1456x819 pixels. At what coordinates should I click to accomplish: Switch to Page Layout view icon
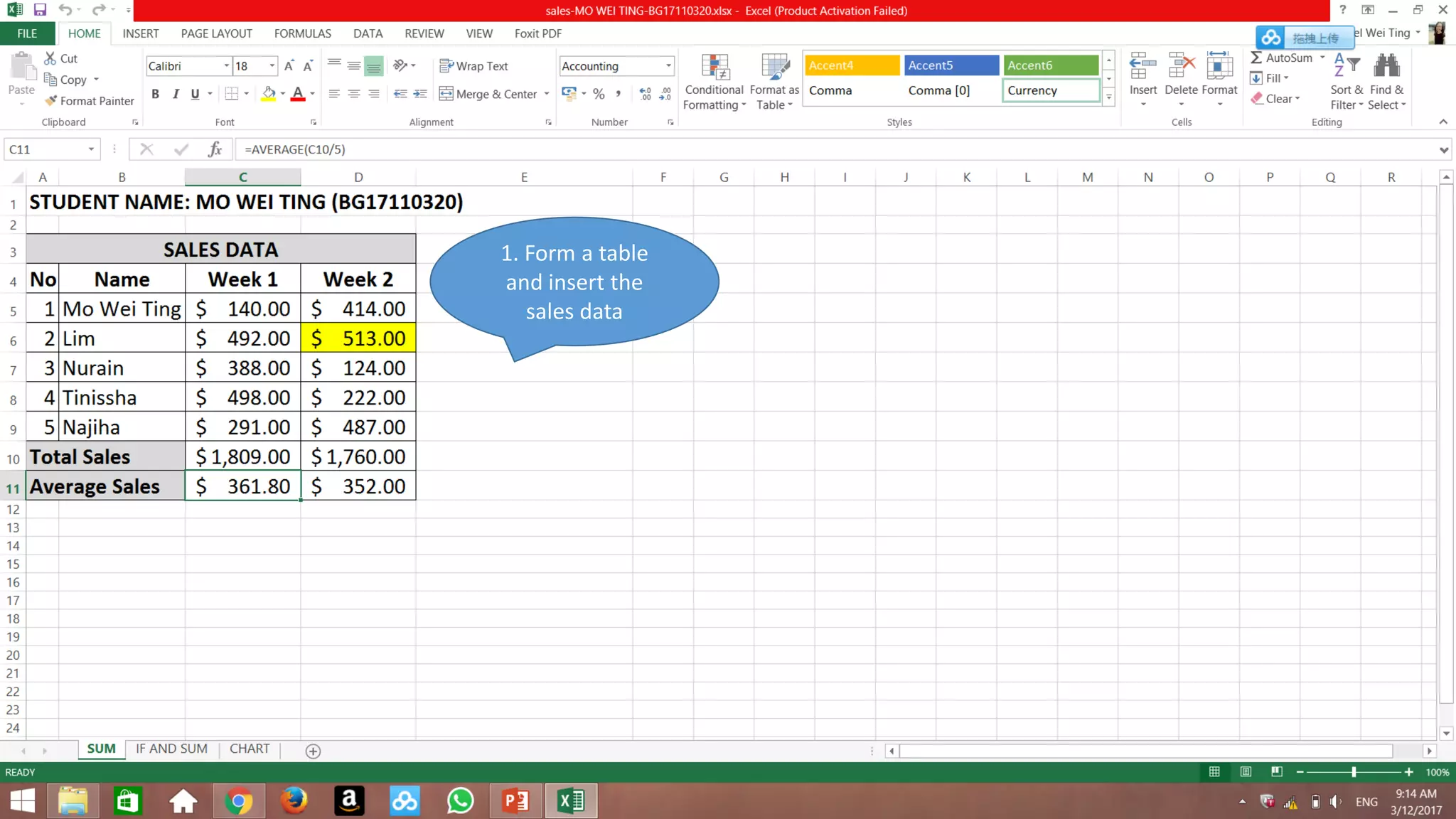(1246, 772)
